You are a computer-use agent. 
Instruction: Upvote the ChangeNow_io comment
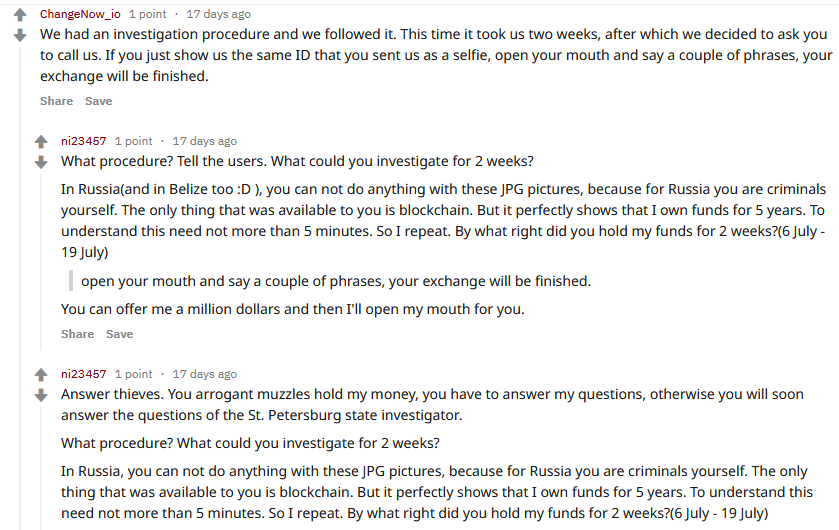click(x=20, y=14)
